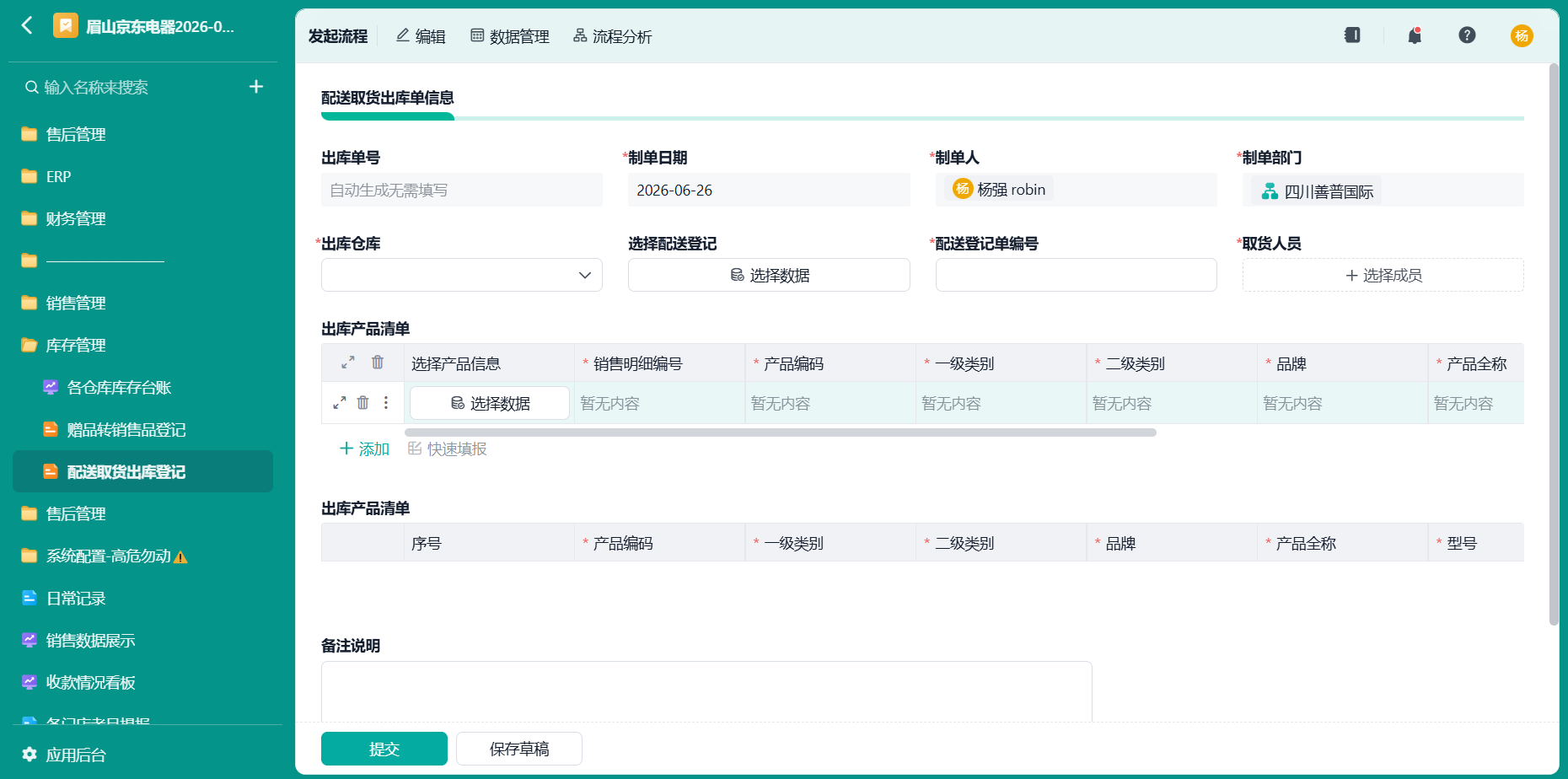Click the product table horizontal scrollbar
The width and height of the screenshot is (1568, 779).
click(781, 432)
